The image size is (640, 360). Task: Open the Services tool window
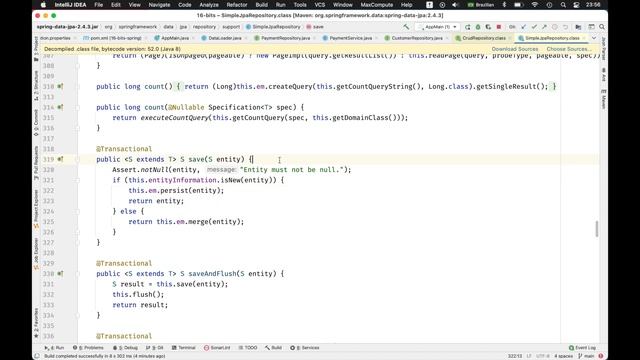click(x=304, y=348)
